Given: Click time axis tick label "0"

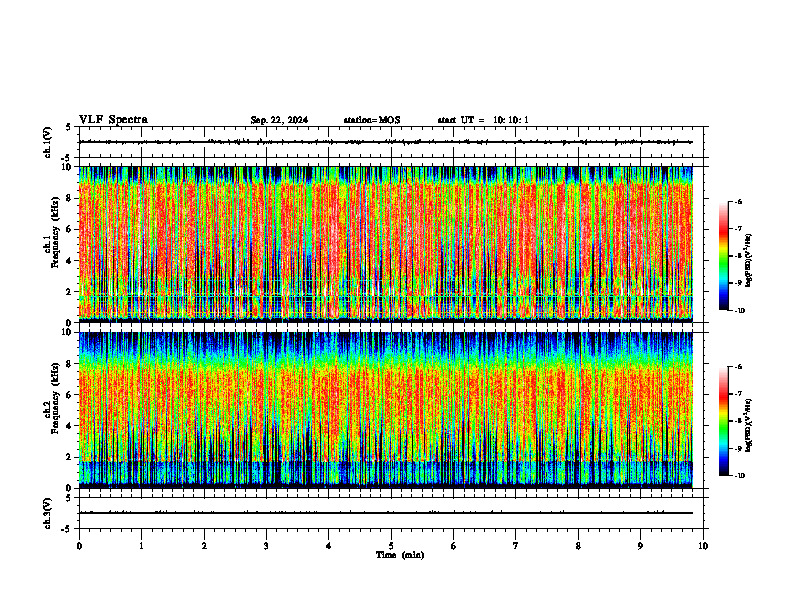Looking at the screenshot, I should coord(79,546).
